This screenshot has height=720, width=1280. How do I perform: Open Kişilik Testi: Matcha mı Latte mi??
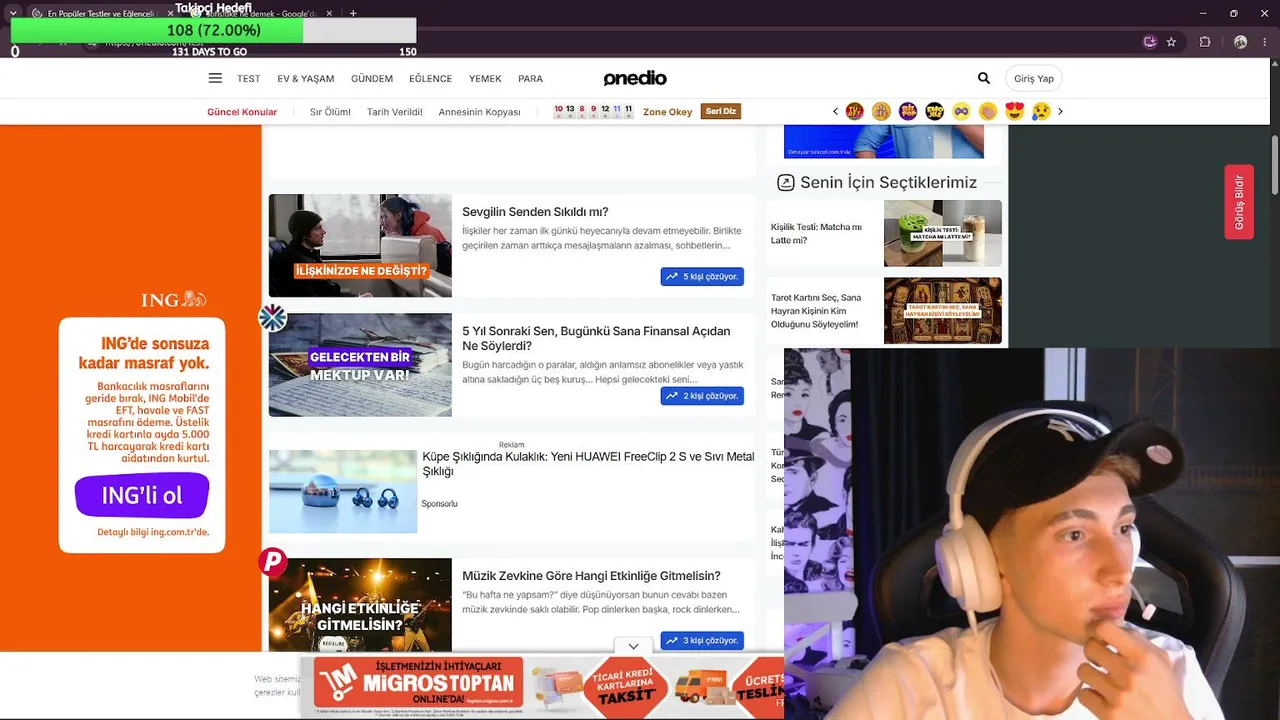(816, 233)
